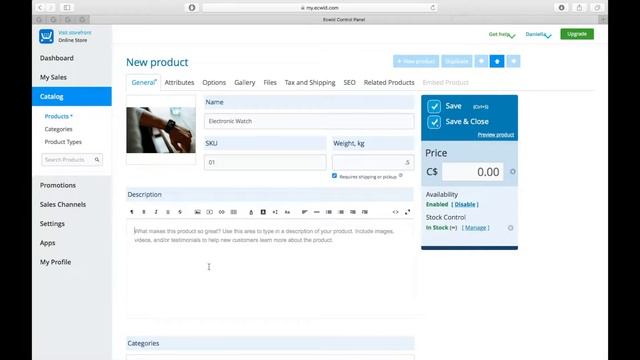640x360 pixels.
Task: Click the Ecwid cart logo icon
Action: [47, 36]
